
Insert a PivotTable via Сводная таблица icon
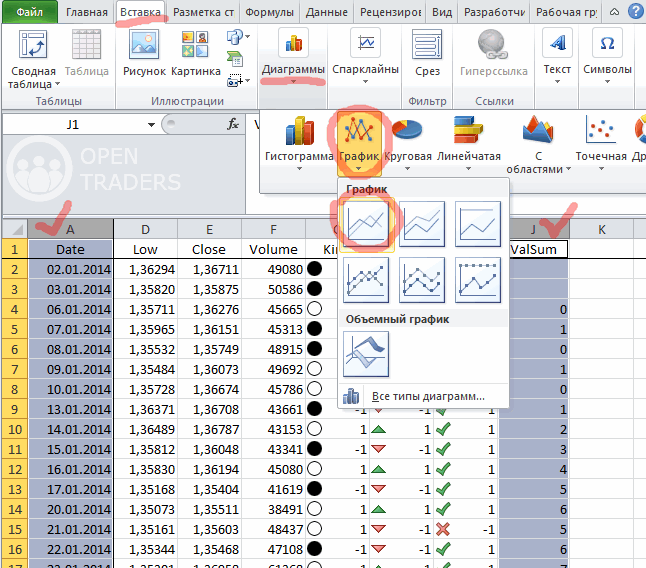(33, 44)
